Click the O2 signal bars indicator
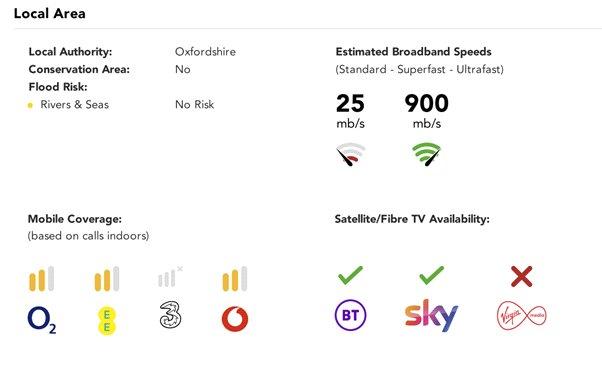 [x=41, y=278]
